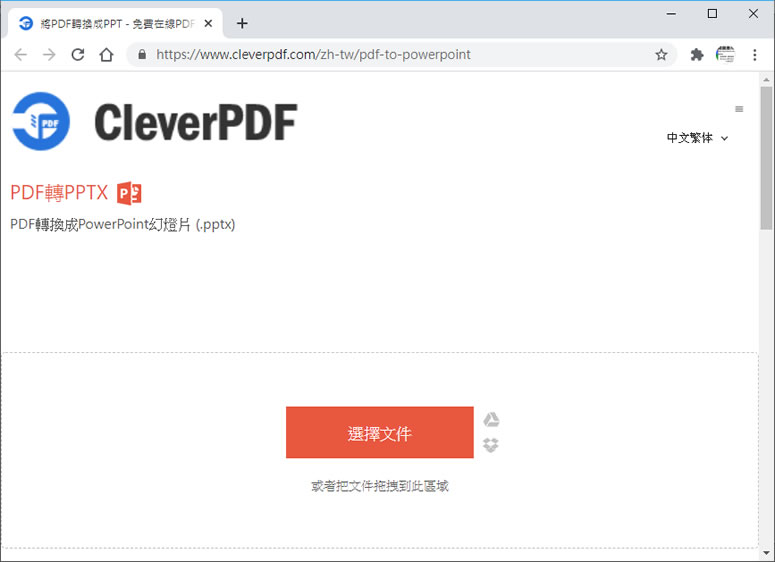Screen dimensions: 775x562
Task: Click the CleverPDF logo icon
Action: click(x=41, y=121)
